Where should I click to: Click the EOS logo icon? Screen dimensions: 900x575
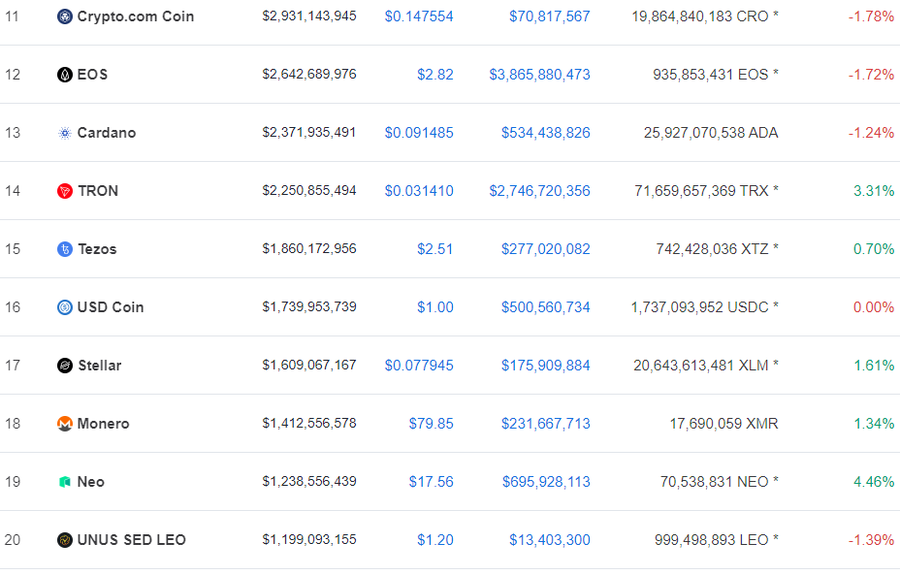pos(65,75)
